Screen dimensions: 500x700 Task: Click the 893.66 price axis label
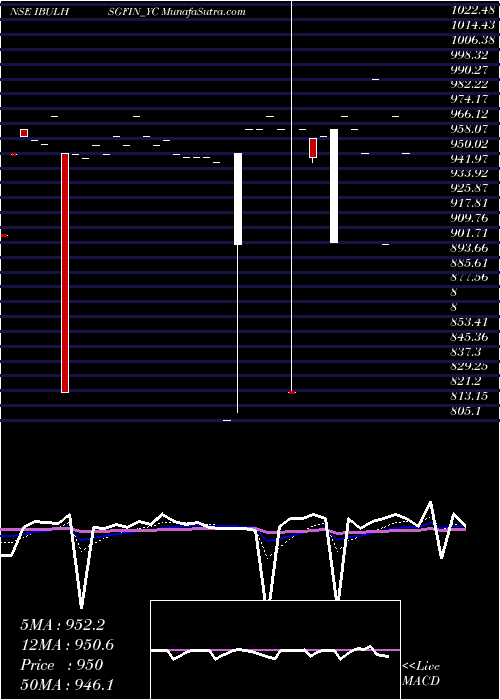pos(469,247)
